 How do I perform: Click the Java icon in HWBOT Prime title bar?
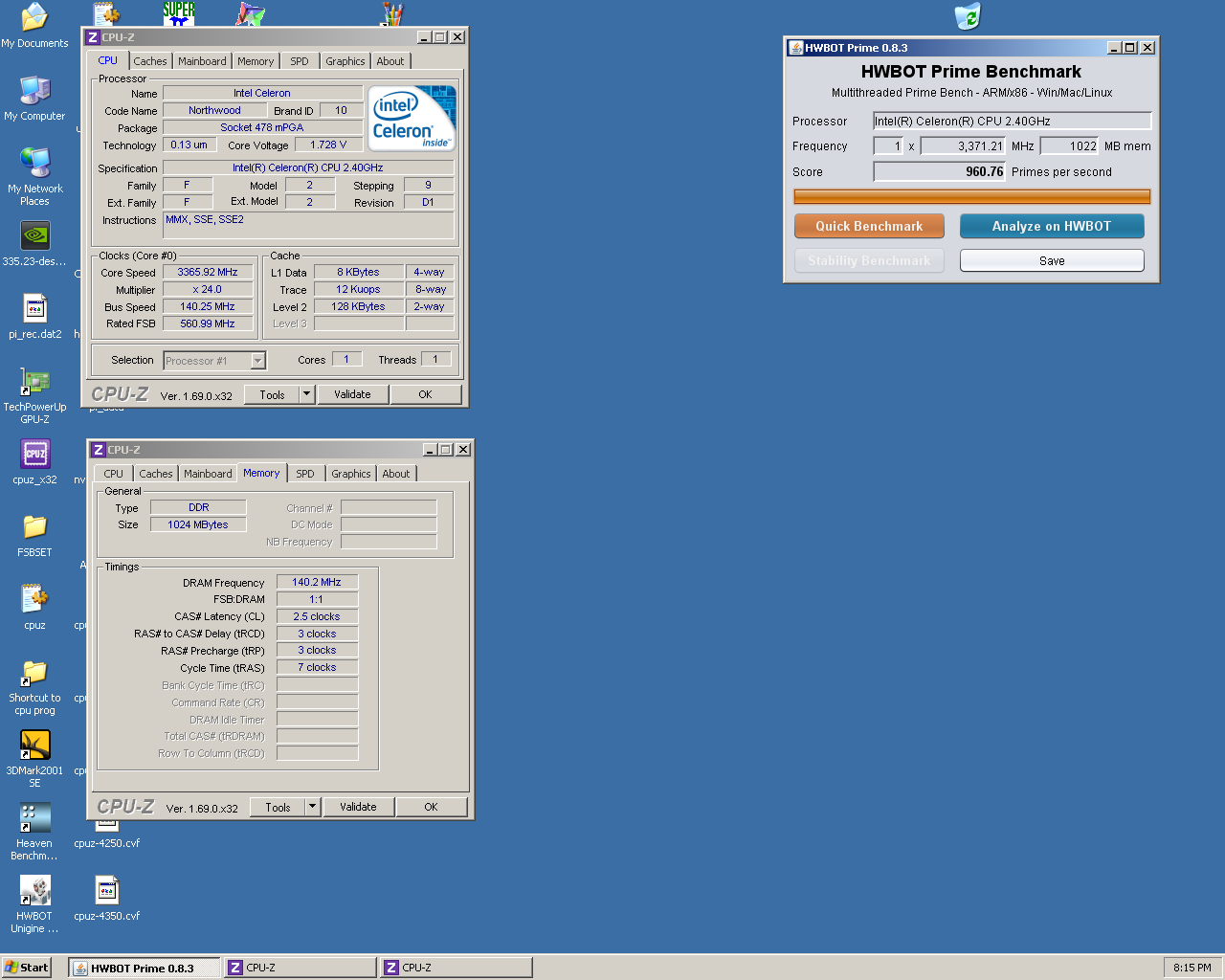tap(795, 48)
